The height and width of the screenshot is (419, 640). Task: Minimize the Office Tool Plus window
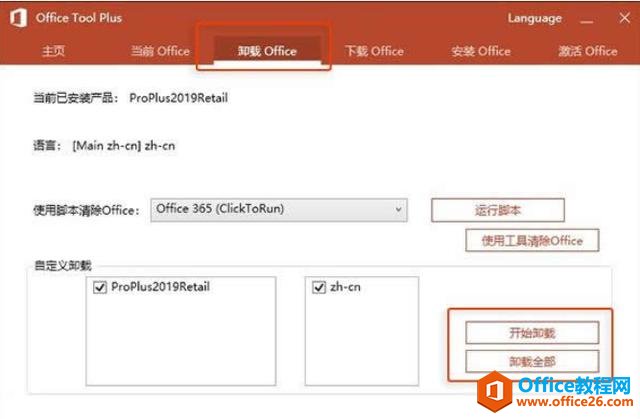pyautogui.click(x=587, y=19)
